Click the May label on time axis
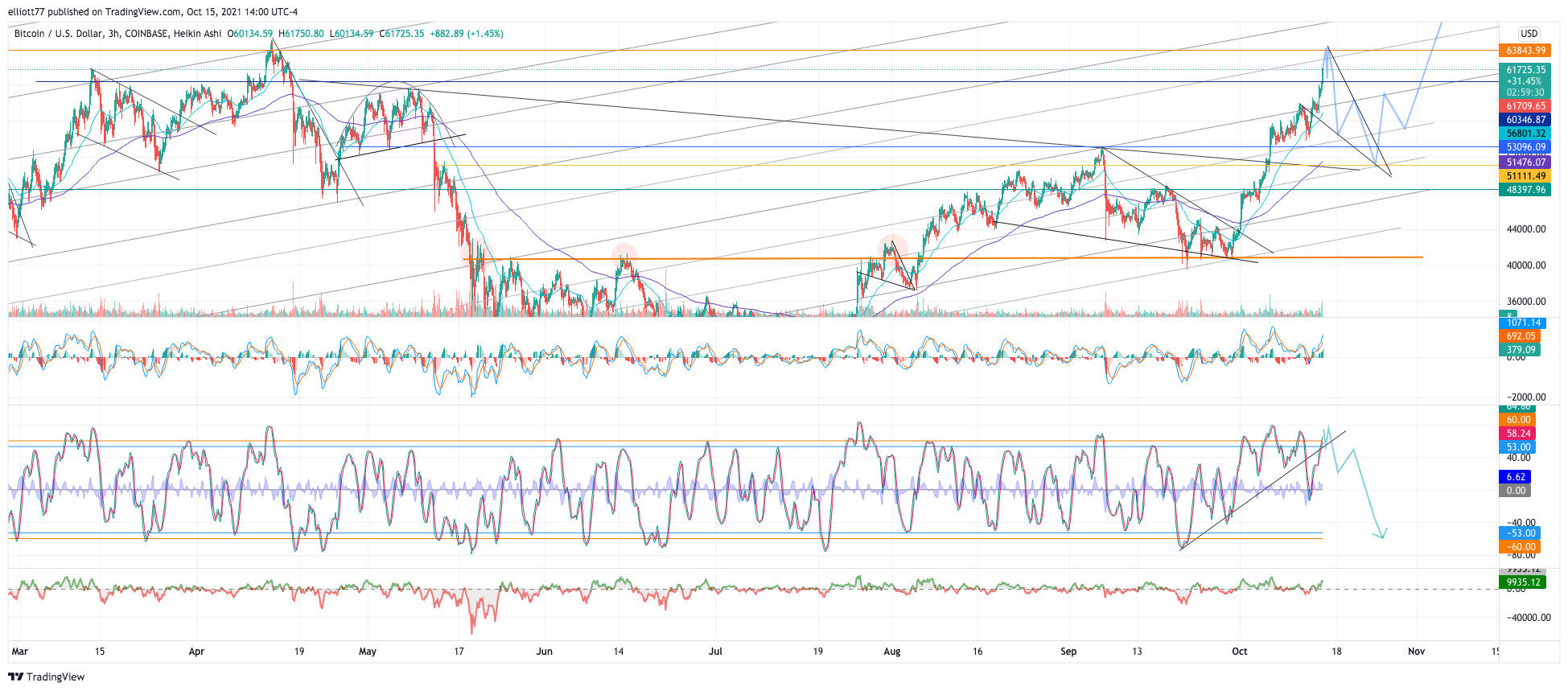 pos(368,652)
